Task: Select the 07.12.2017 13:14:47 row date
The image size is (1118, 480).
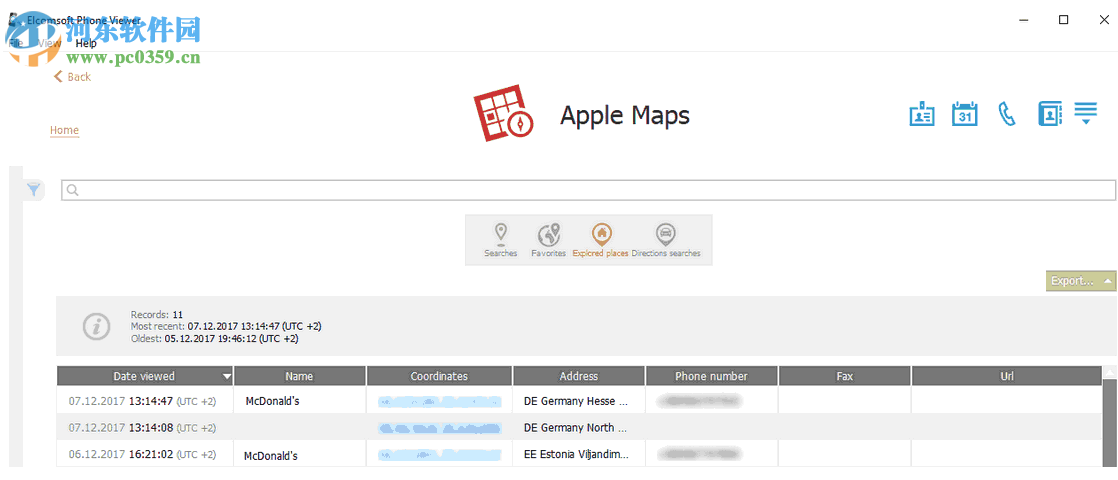Action: (x=142, y=402)
